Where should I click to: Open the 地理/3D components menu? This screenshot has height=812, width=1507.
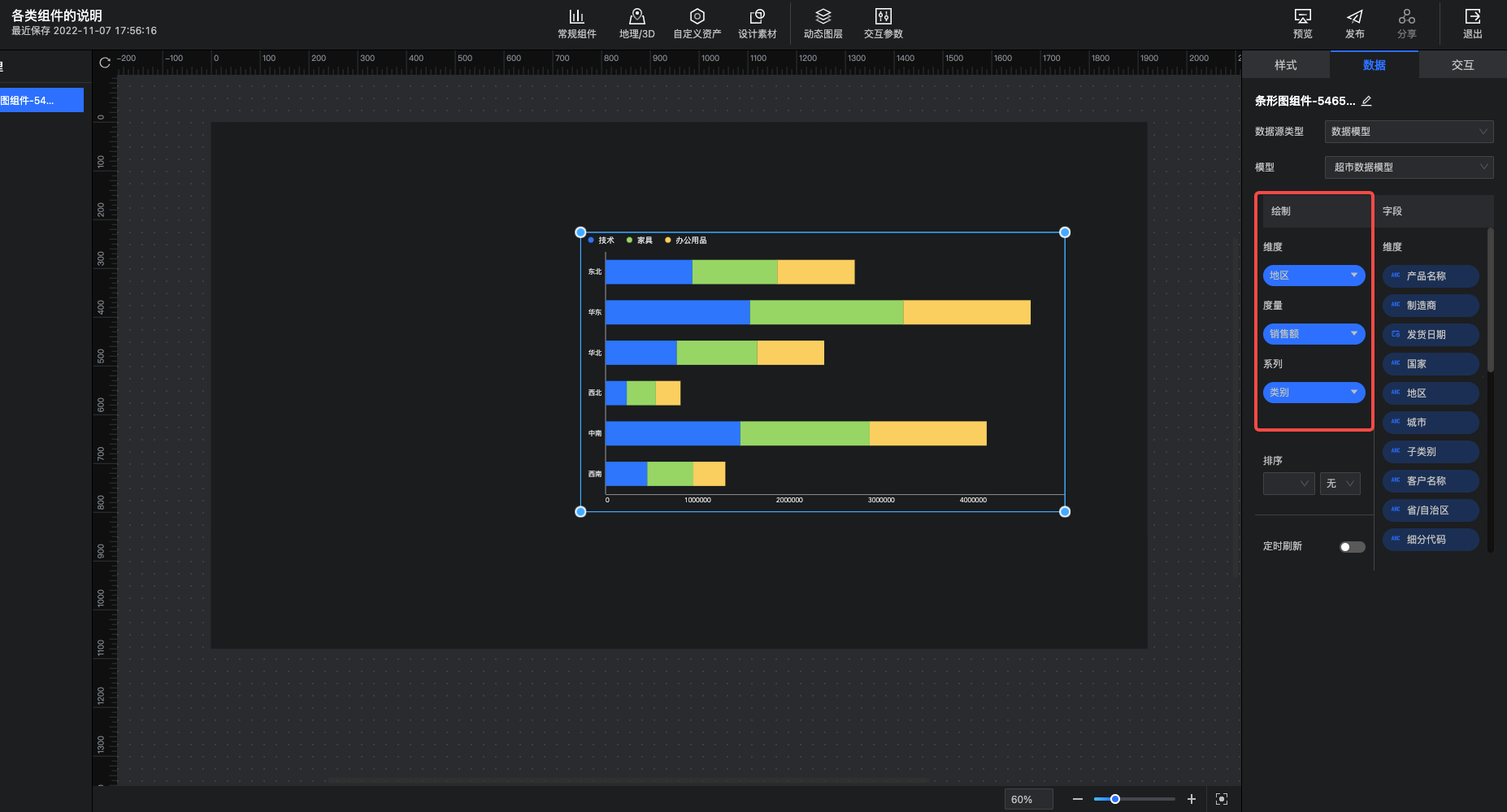point(636,24)
